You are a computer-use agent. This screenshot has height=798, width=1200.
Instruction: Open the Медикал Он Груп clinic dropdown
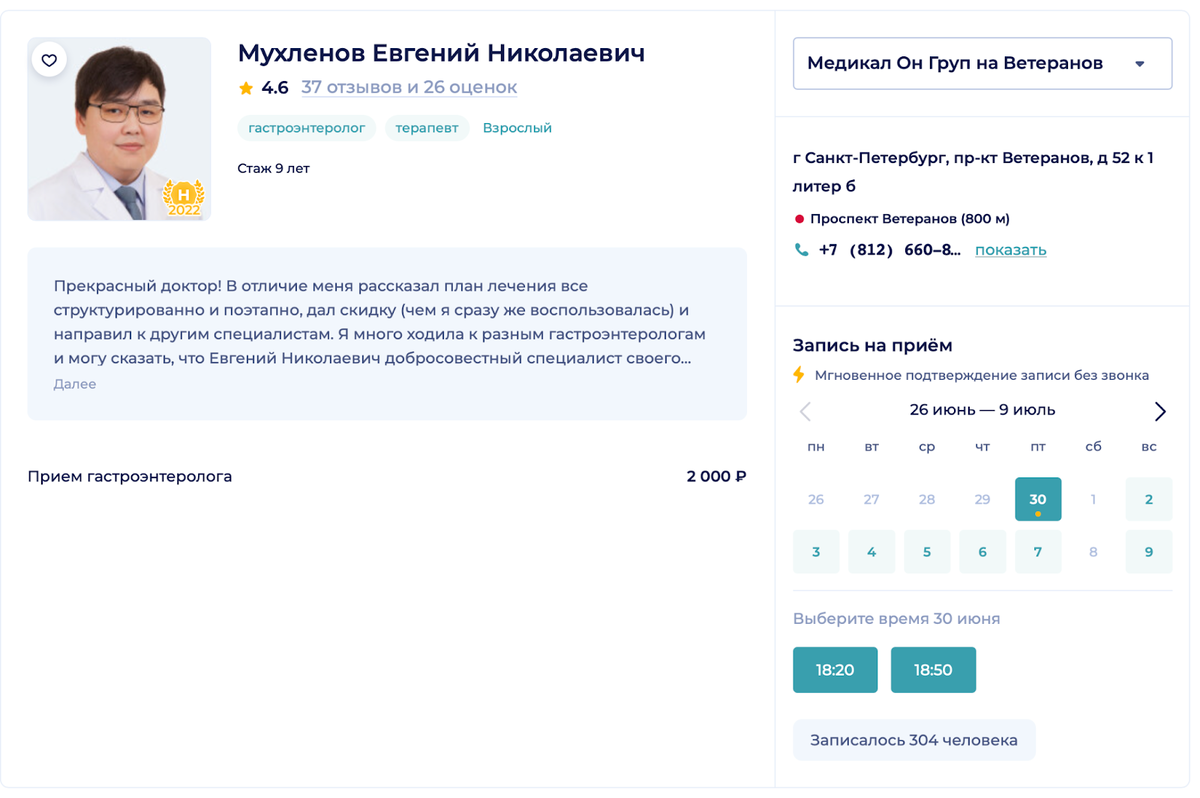(982, 64)
